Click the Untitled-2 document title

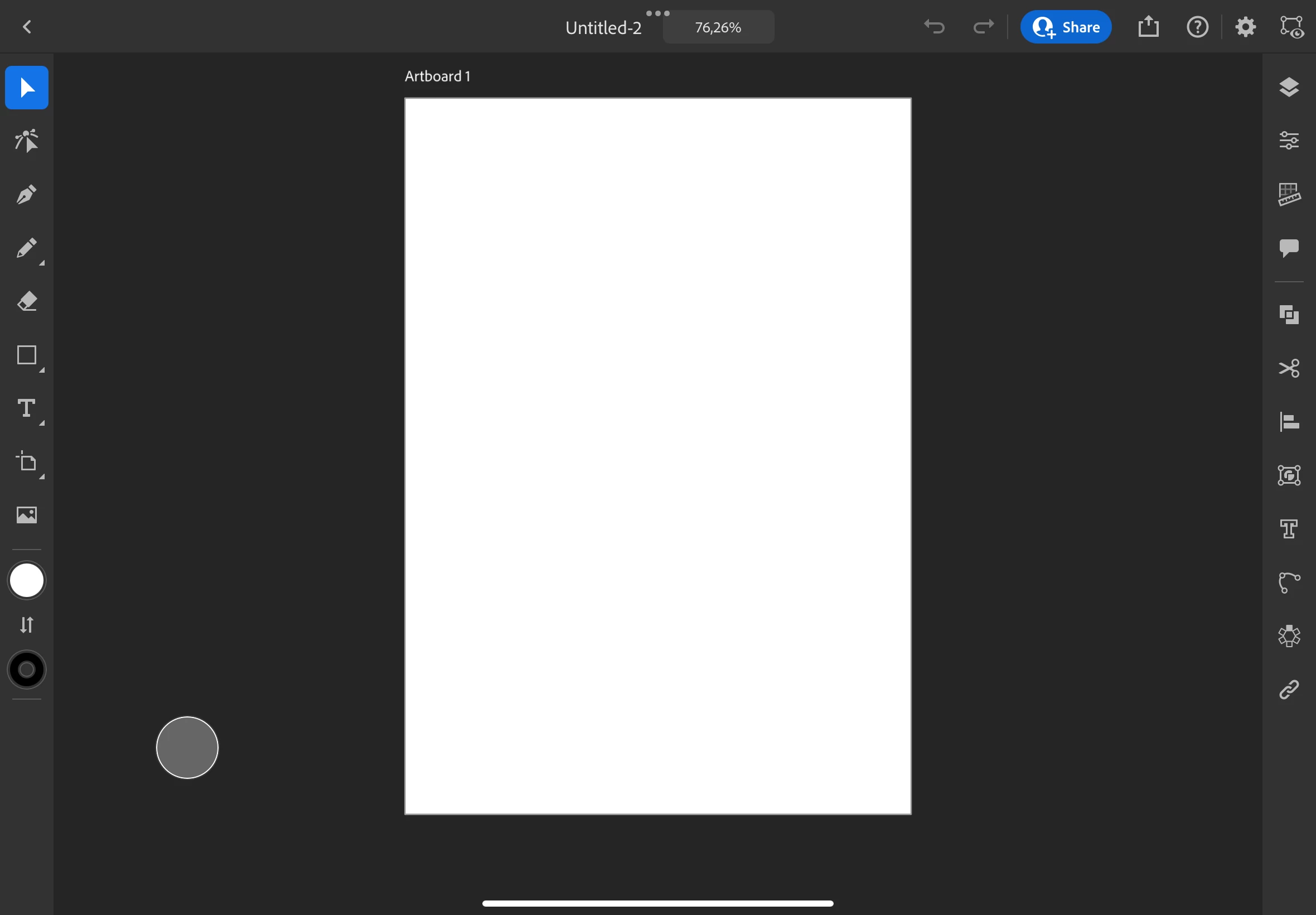(603, 27)
